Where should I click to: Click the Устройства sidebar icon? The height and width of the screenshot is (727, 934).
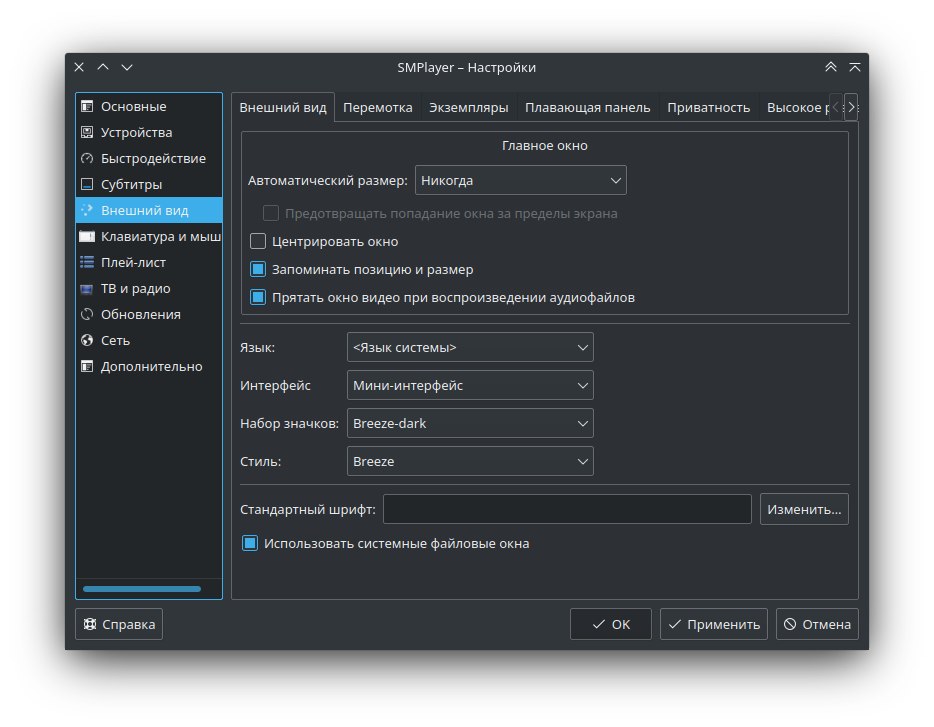coord(87,132)
